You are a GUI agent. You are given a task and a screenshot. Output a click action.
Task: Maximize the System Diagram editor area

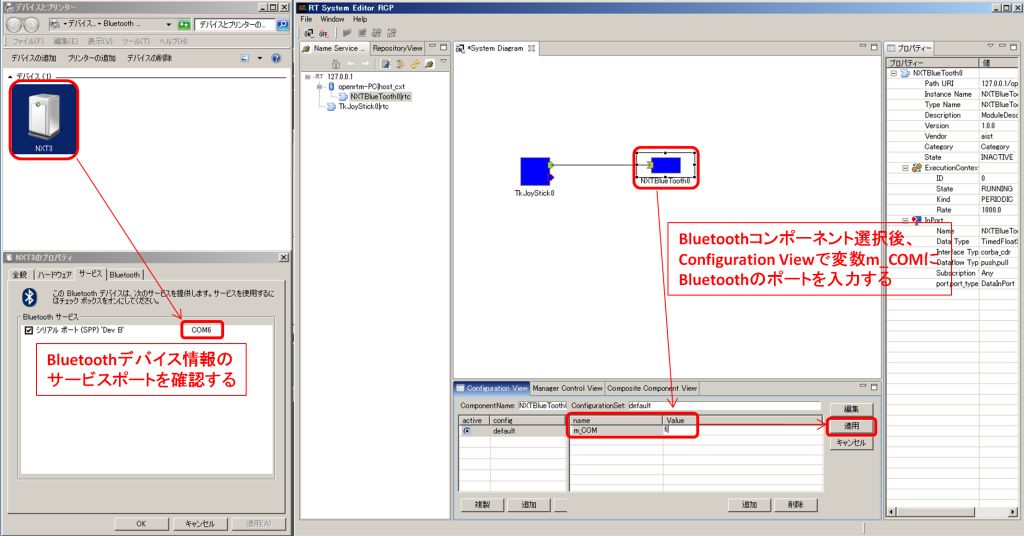tap(874, 47)
